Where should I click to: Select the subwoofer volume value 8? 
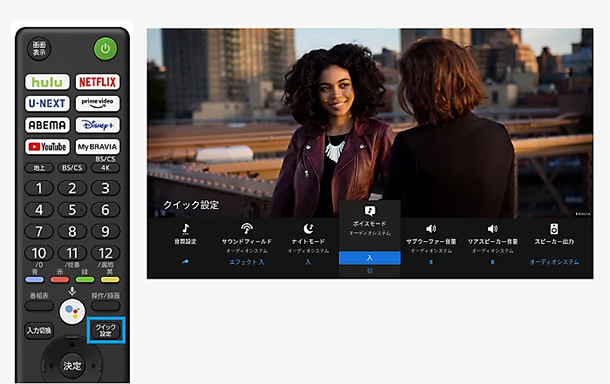pos(431,262)
